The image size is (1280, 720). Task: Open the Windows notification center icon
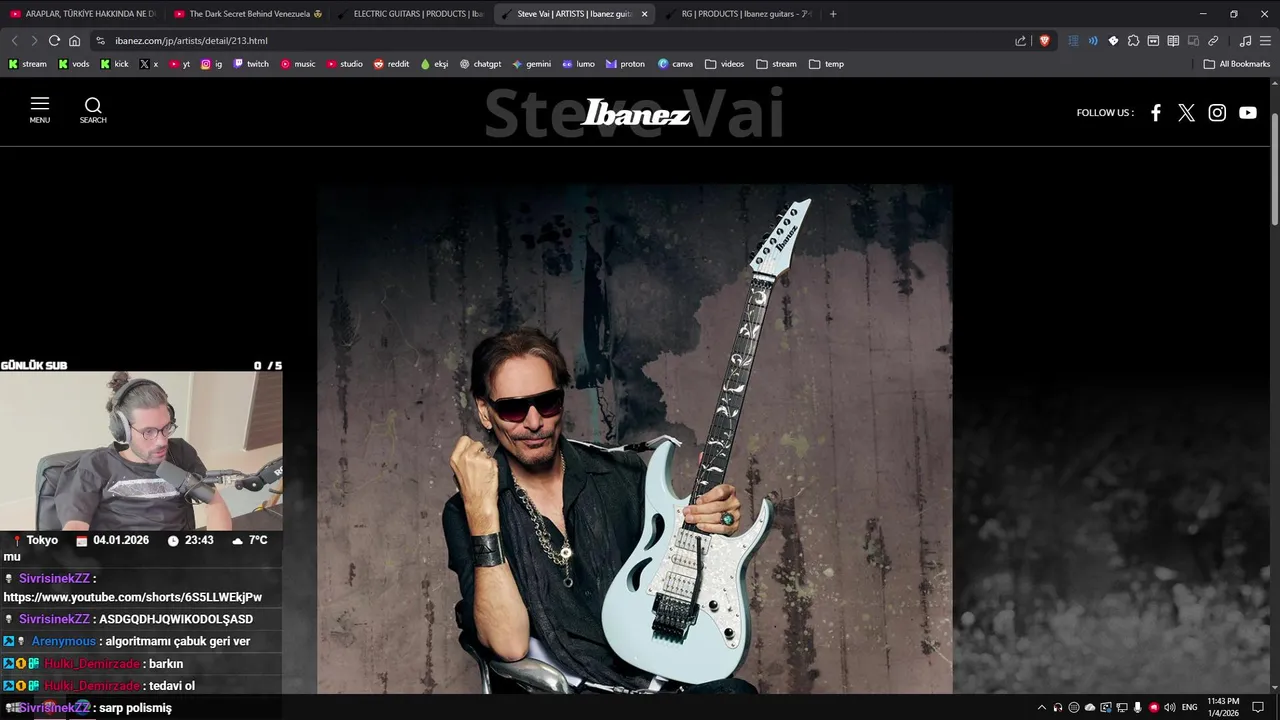click(1258, 707)
